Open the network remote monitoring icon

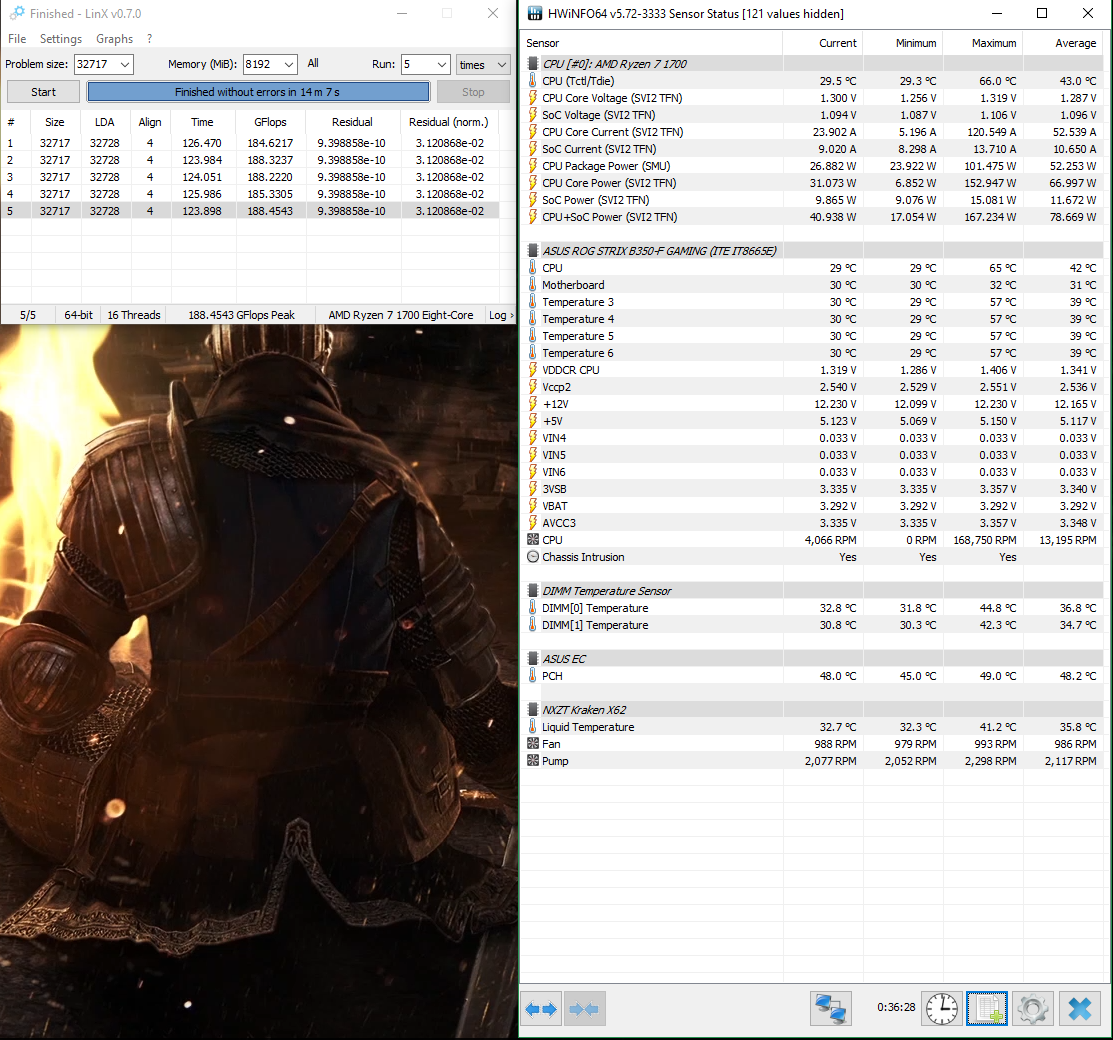point(830,1010)
